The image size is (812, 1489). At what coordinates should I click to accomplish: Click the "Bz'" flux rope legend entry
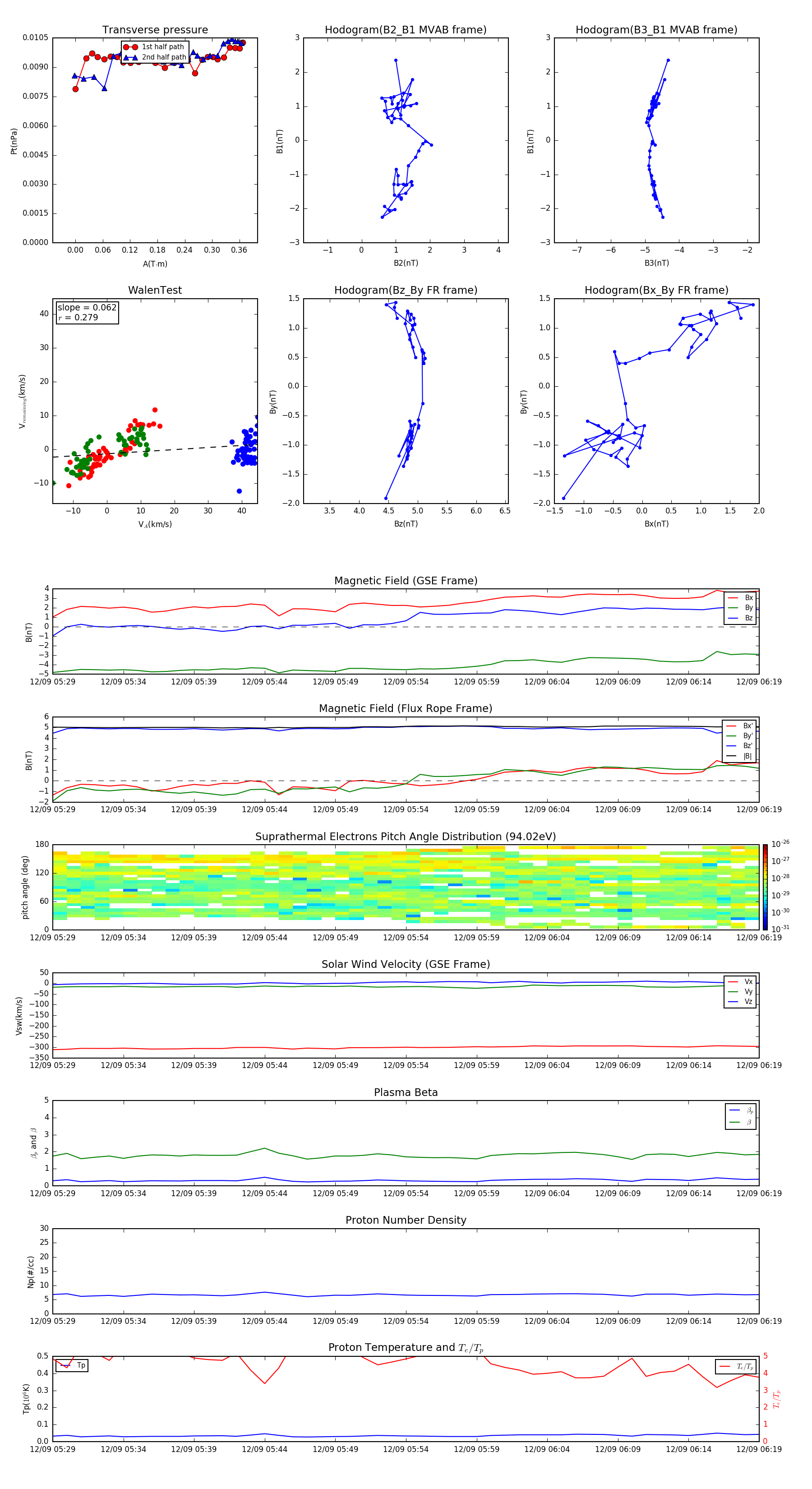(739, 746)
